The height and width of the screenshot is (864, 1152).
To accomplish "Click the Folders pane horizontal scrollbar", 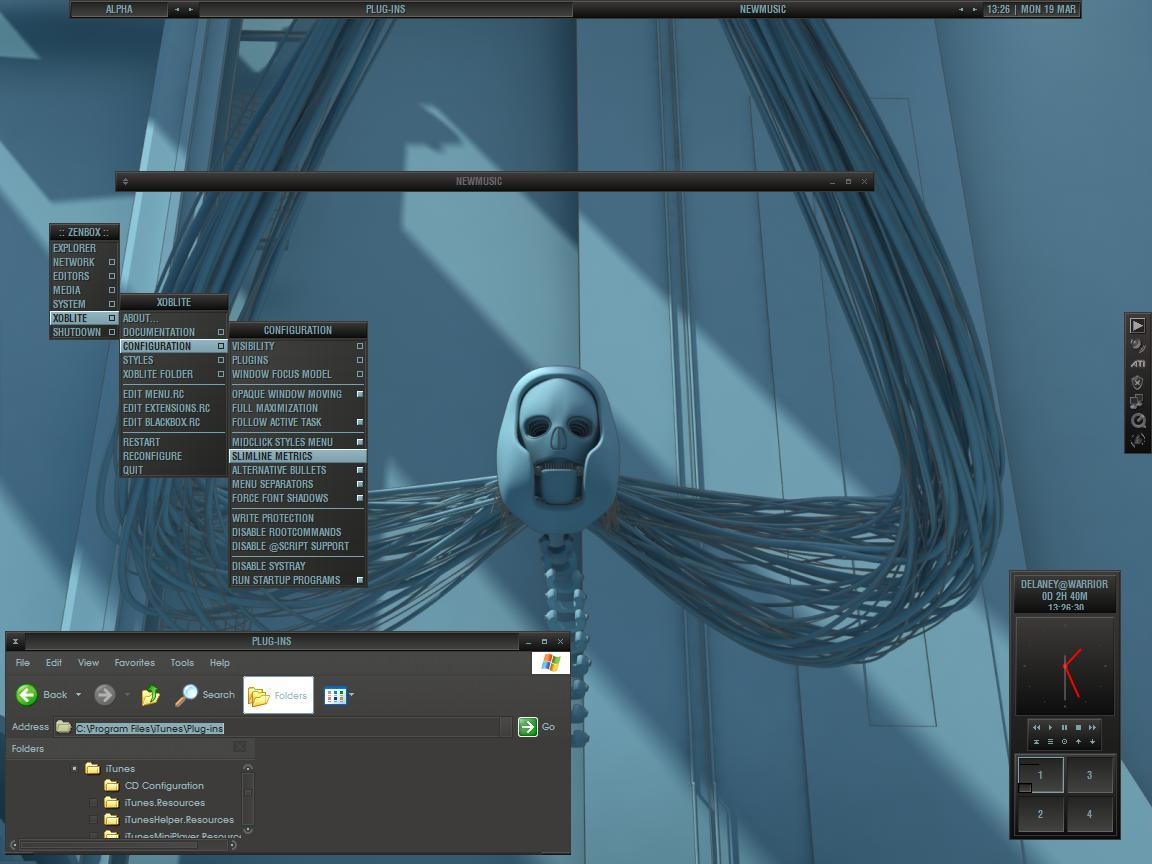I will (123, 845).
